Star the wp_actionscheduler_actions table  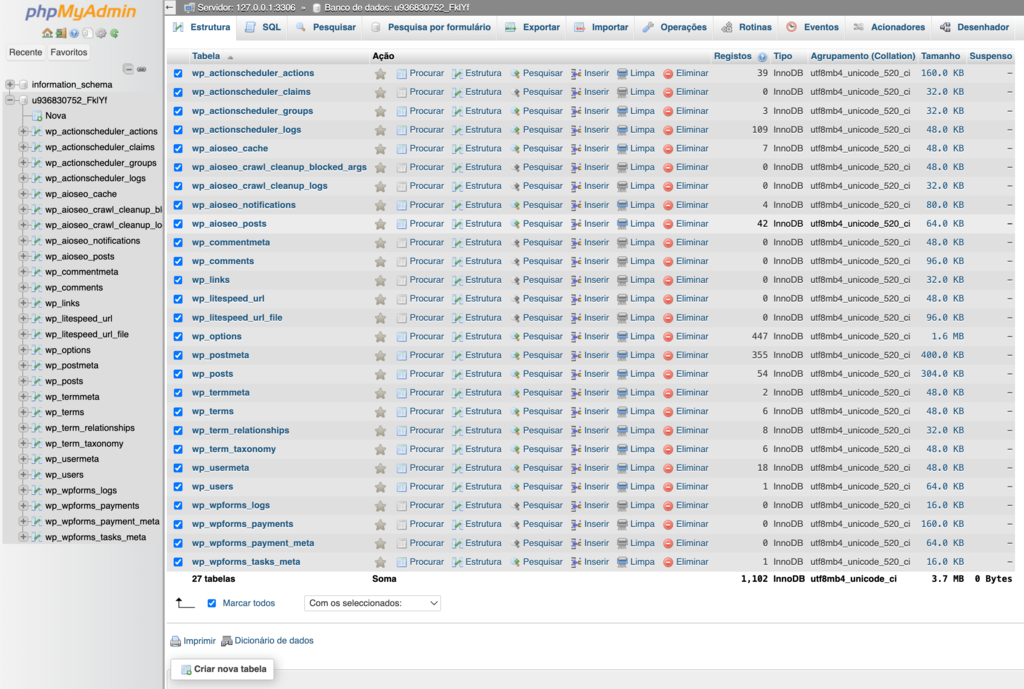380,74
